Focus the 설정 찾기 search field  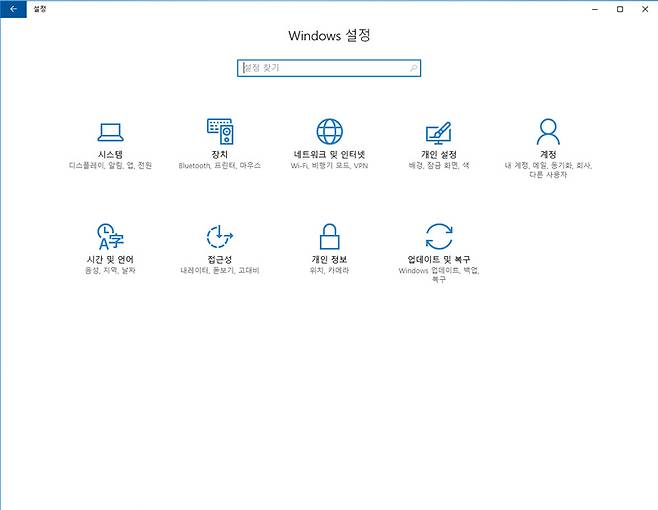[x=320, y=68]
